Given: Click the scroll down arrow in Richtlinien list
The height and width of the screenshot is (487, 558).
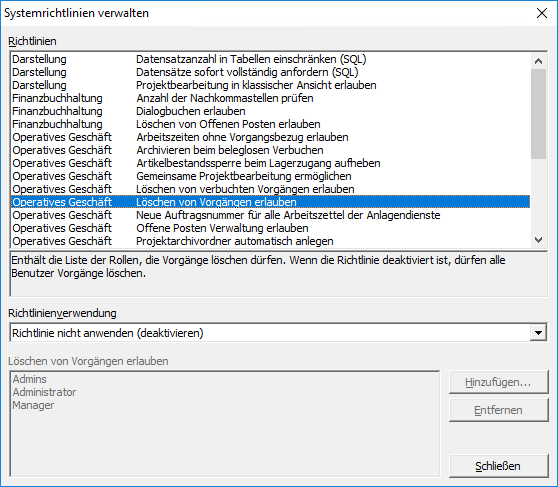Looking at the screenshot, I should [x=538, y=240].
